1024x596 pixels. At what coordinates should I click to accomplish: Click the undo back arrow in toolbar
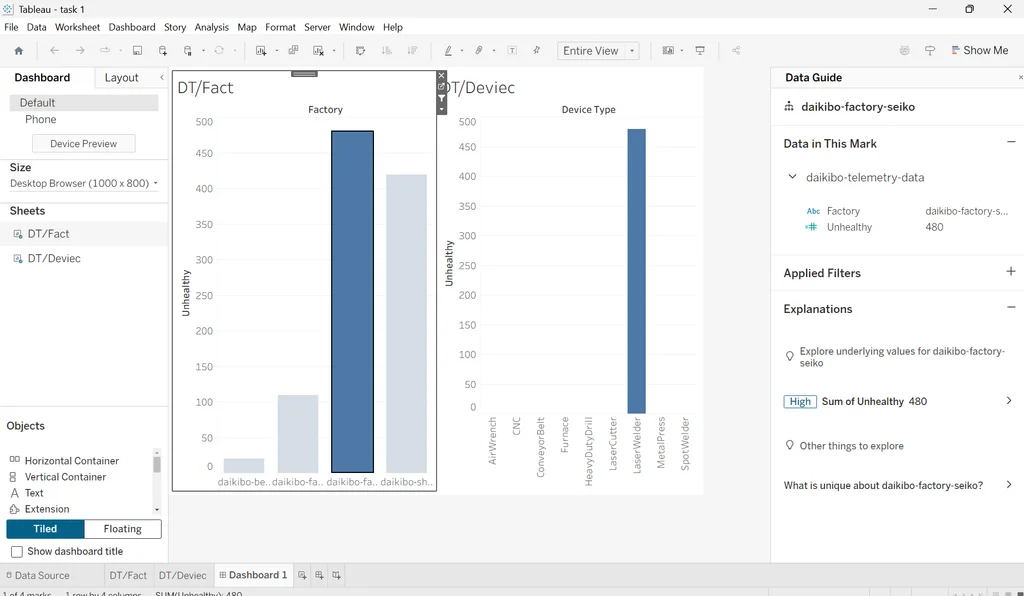coord(54,50)
